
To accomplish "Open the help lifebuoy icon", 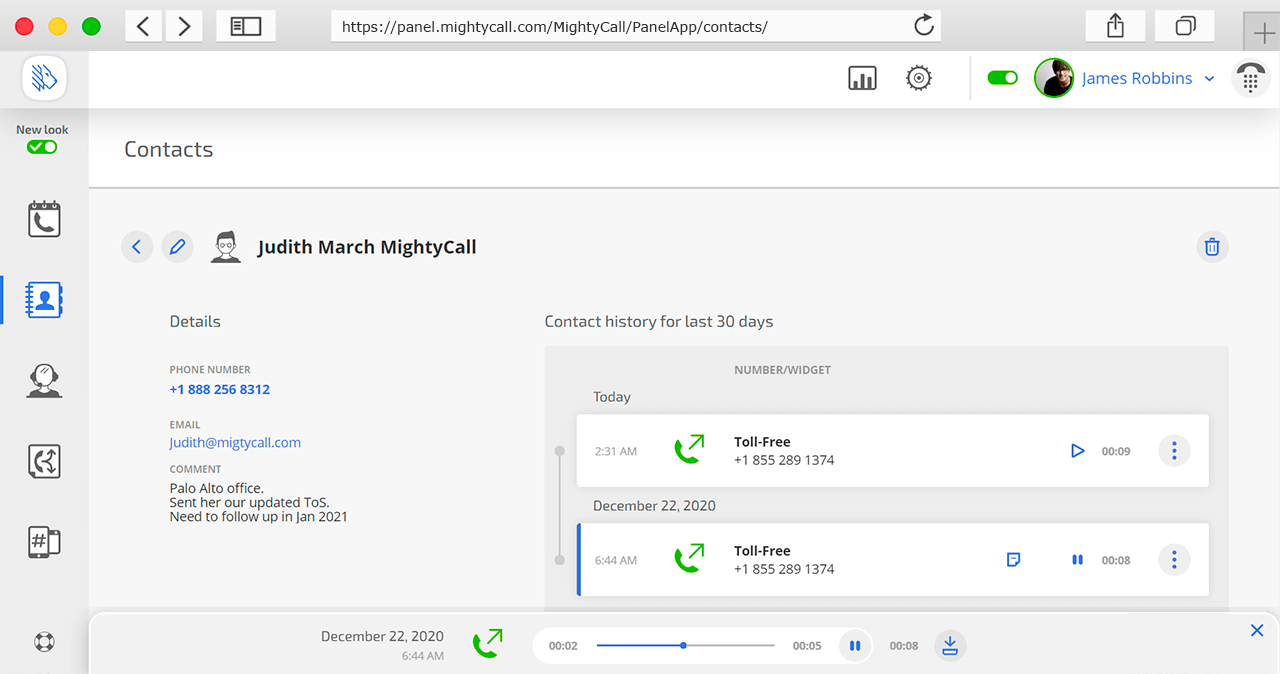I will [44, 642].
